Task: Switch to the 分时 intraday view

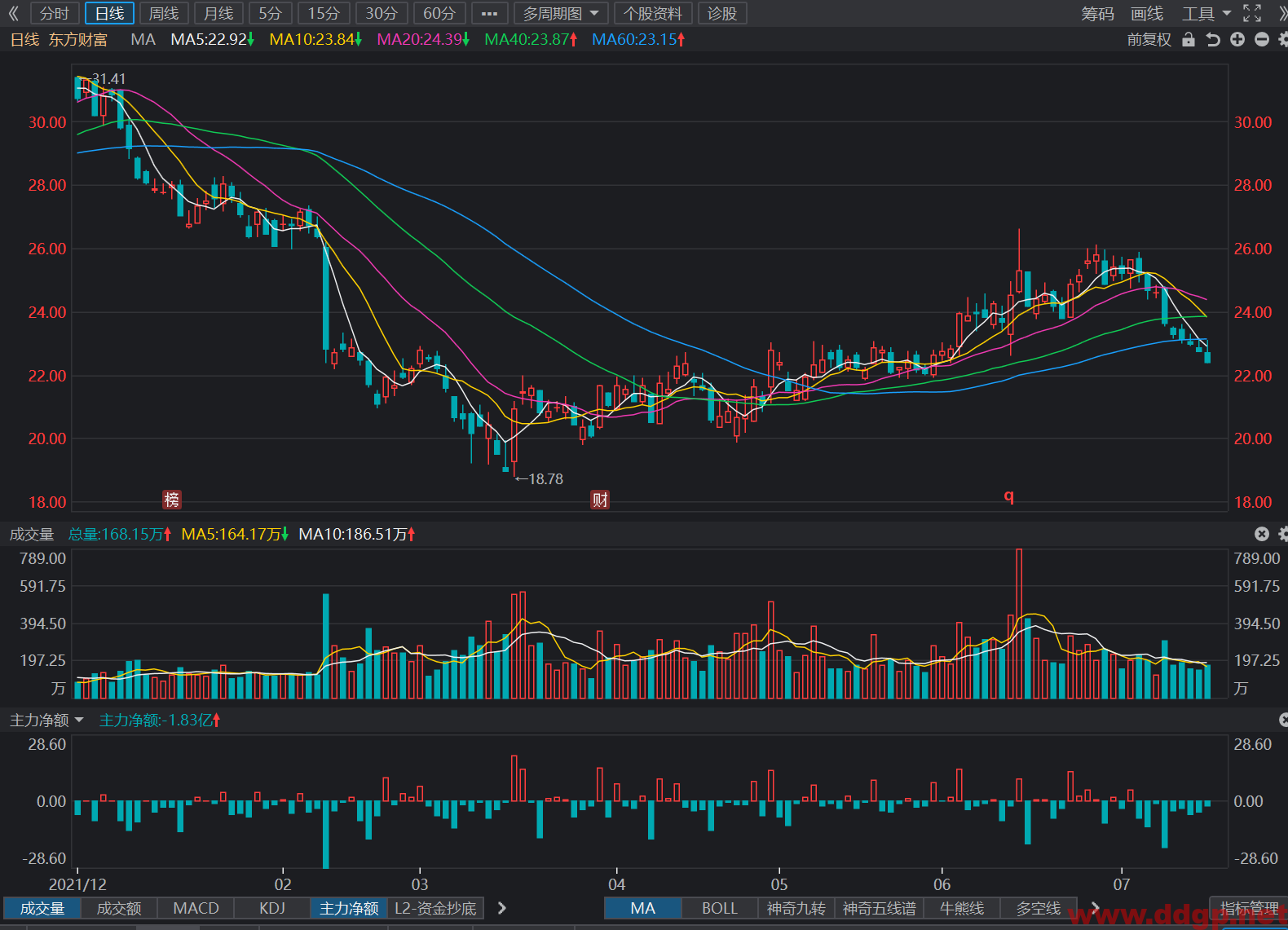Action: 55,14
